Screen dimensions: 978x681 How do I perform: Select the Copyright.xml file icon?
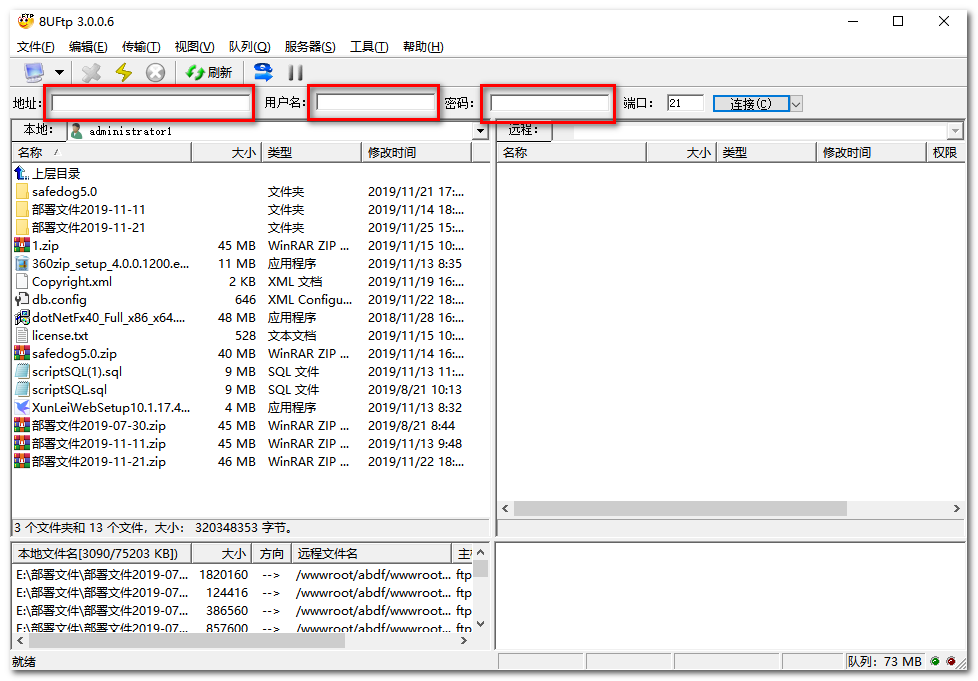pyautogui.click(x=22, y=282)
